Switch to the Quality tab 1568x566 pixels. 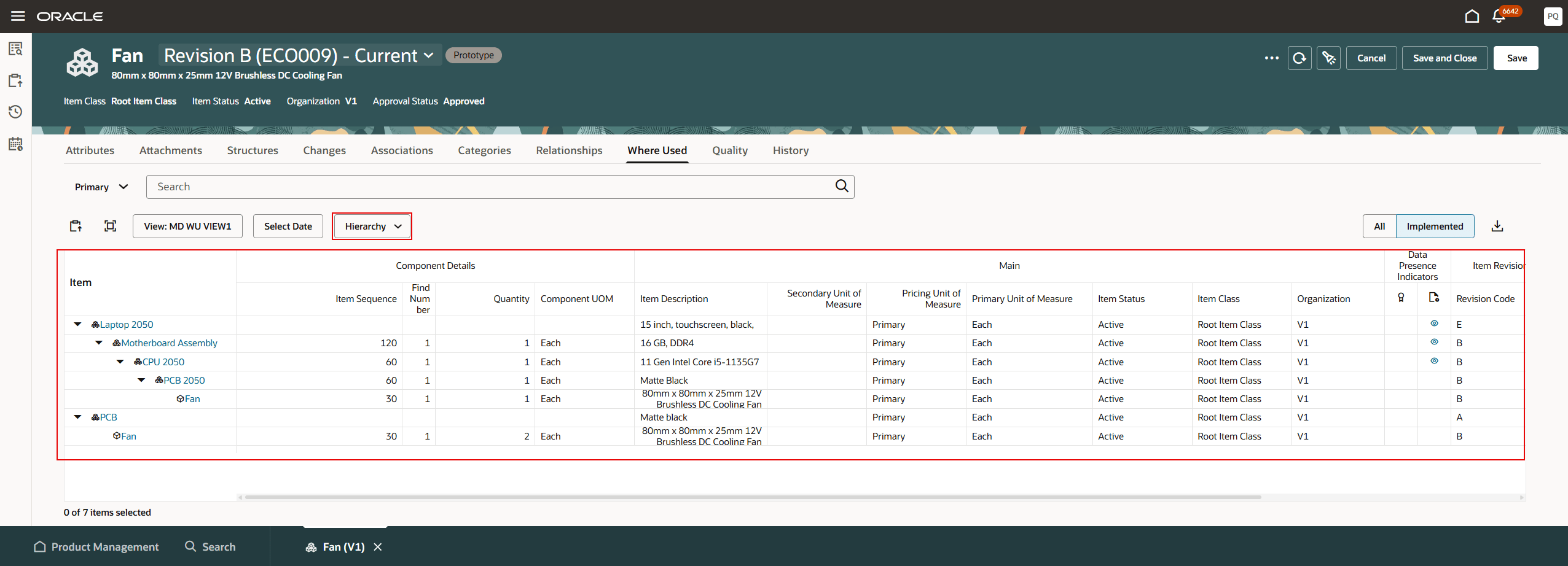click(x=730, y=150)
